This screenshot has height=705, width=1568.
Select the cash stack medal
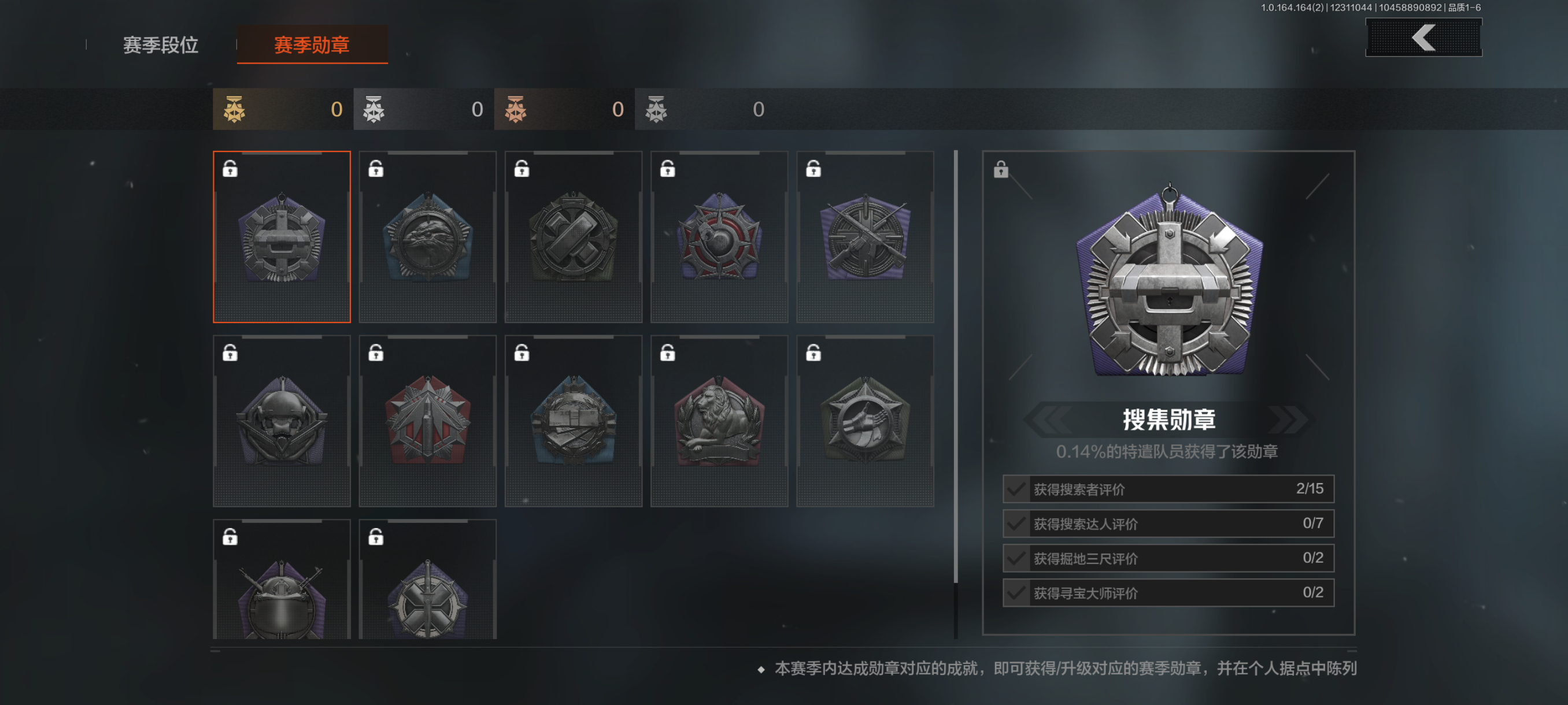tap(574, 421)
